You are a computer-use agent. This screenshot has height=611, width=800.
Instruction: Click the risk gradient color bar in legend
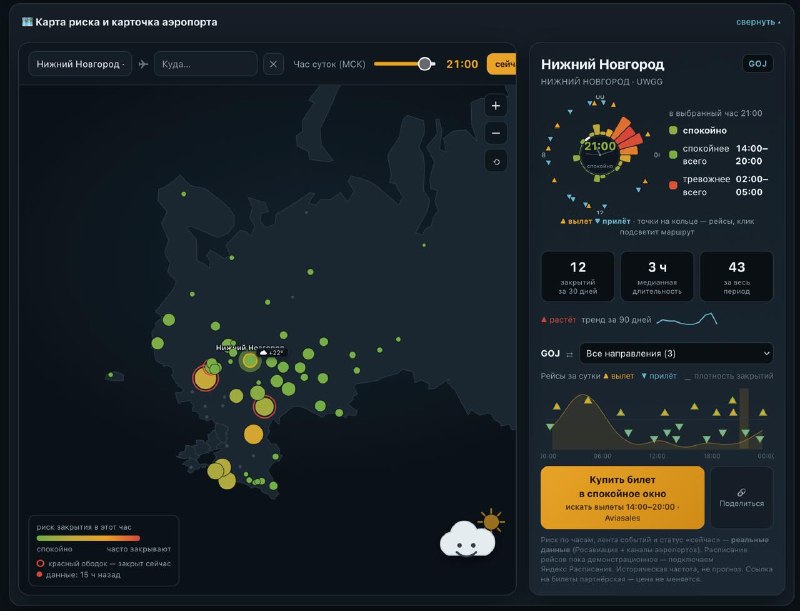tap(88, 538)
